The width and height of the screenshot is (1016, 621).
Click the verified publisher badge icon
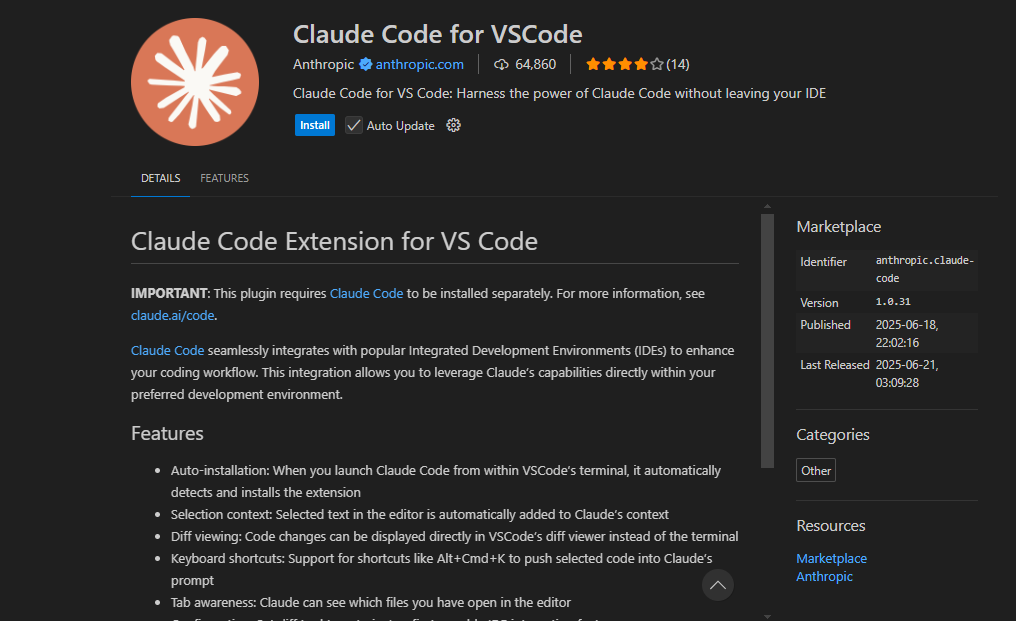click(365, 64)
